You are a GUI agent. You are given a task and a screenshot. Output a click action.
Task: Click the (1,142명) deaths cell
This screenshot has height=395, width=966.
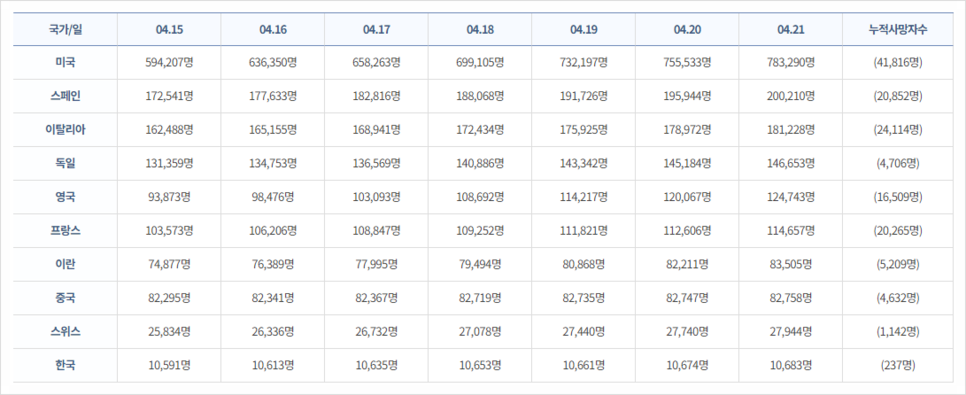[898, 332]
